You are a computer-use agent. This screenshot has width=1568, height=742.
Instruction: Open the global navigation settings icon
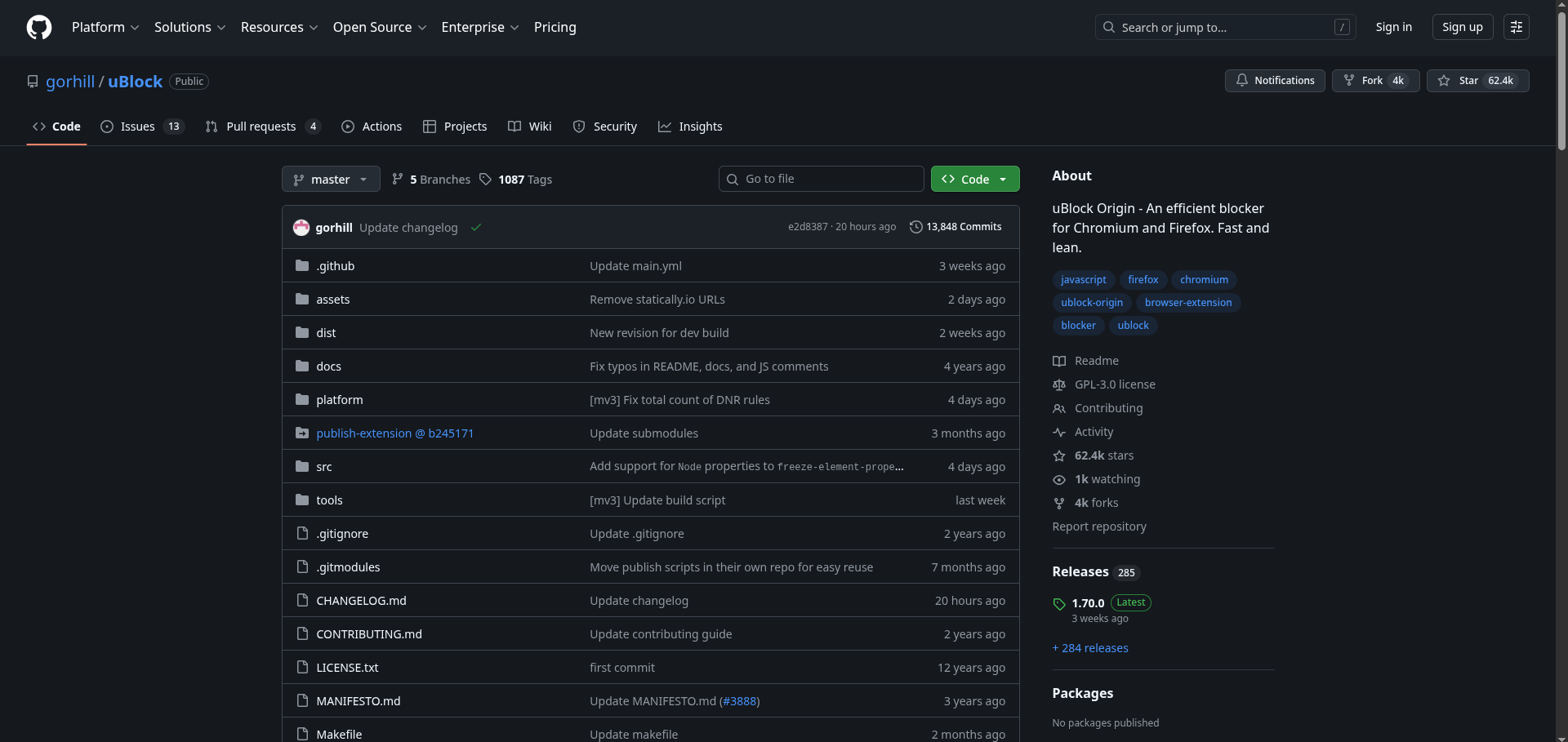point(1516,27)
